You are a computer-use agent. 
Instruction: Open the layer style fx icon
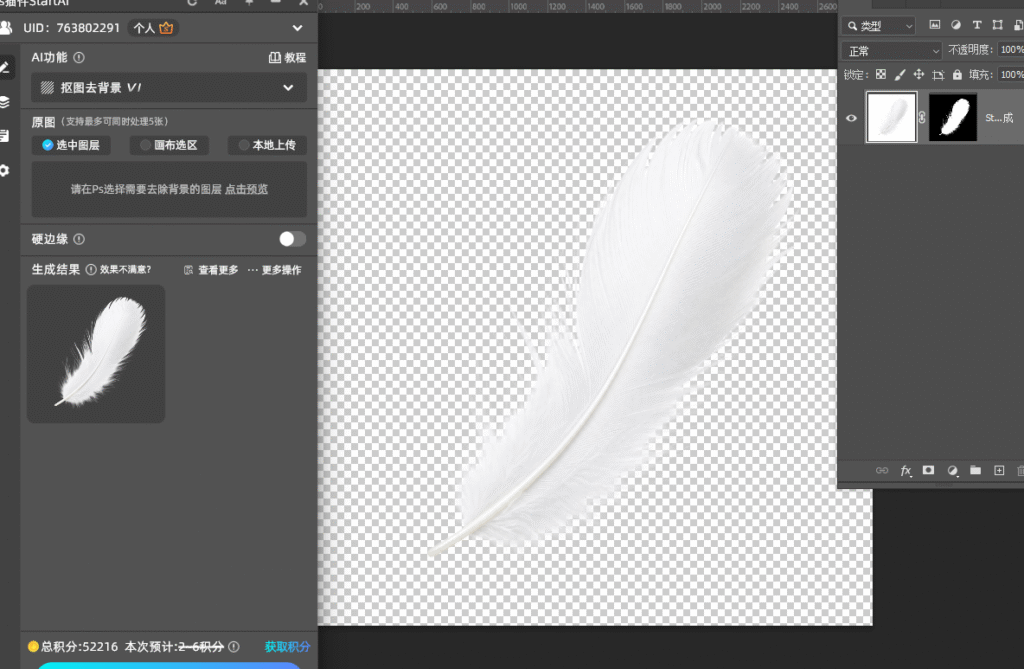coord(906,470)
